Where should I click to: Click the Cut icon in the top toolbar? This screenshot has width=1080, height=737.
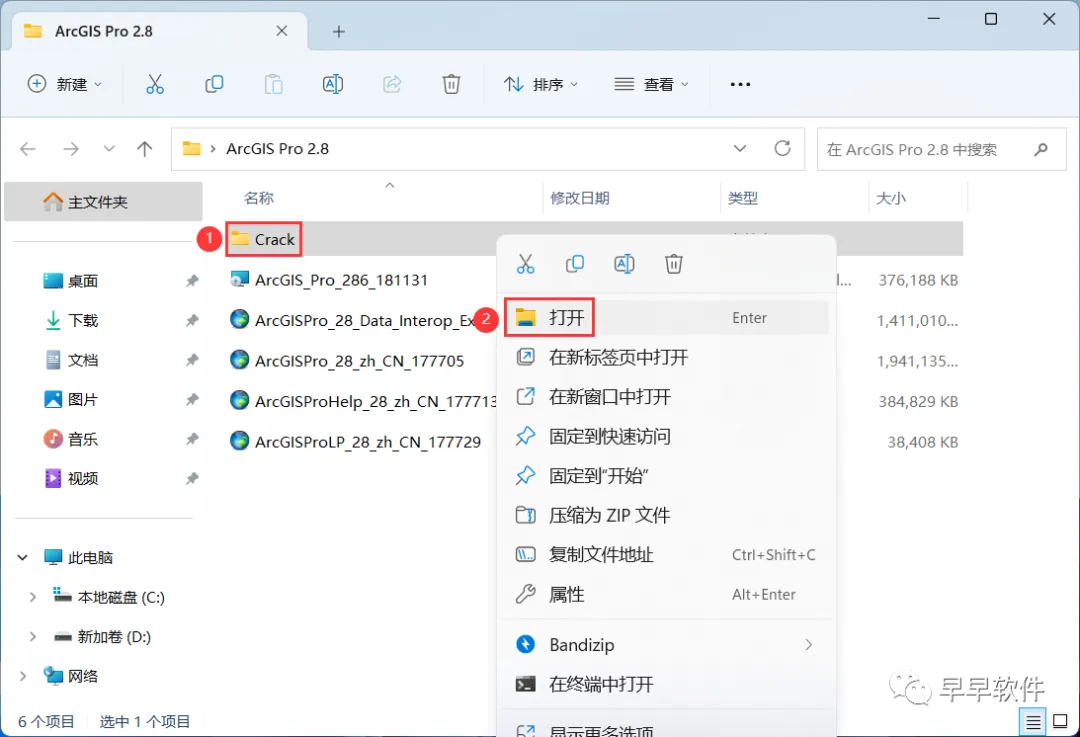[x=155, y=84]
